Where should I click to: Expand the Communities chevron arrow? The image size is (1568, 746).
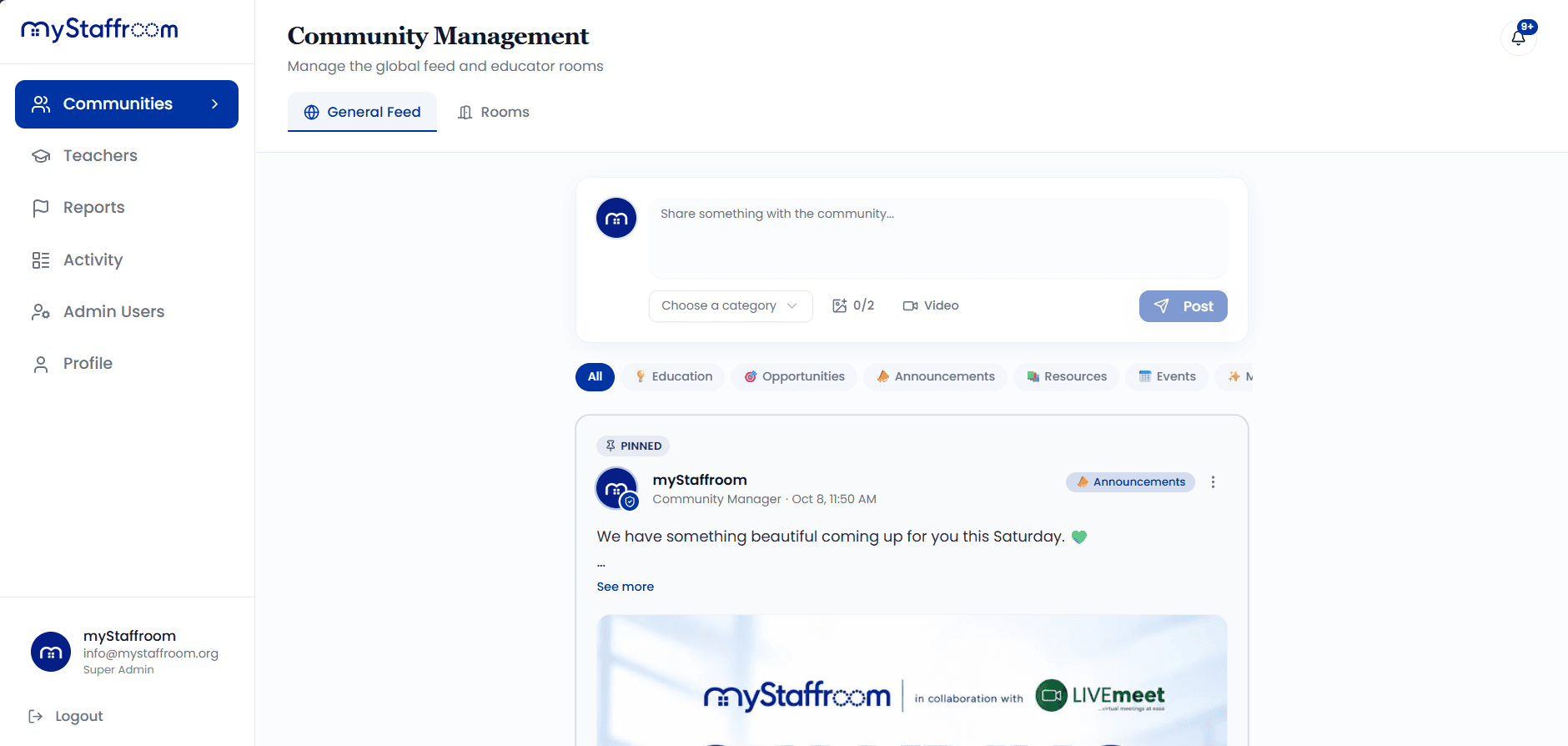[x=215, y=104]
